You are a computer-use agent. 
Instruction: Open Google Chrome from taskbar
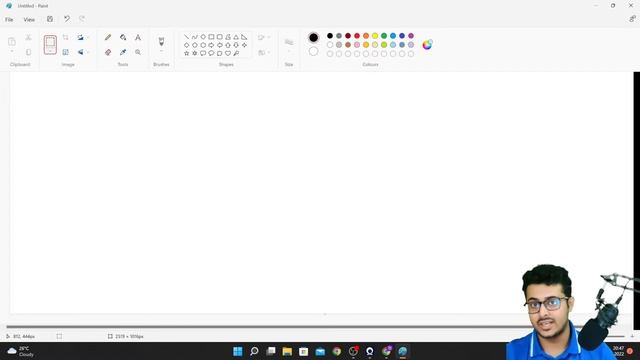point(337,351)
